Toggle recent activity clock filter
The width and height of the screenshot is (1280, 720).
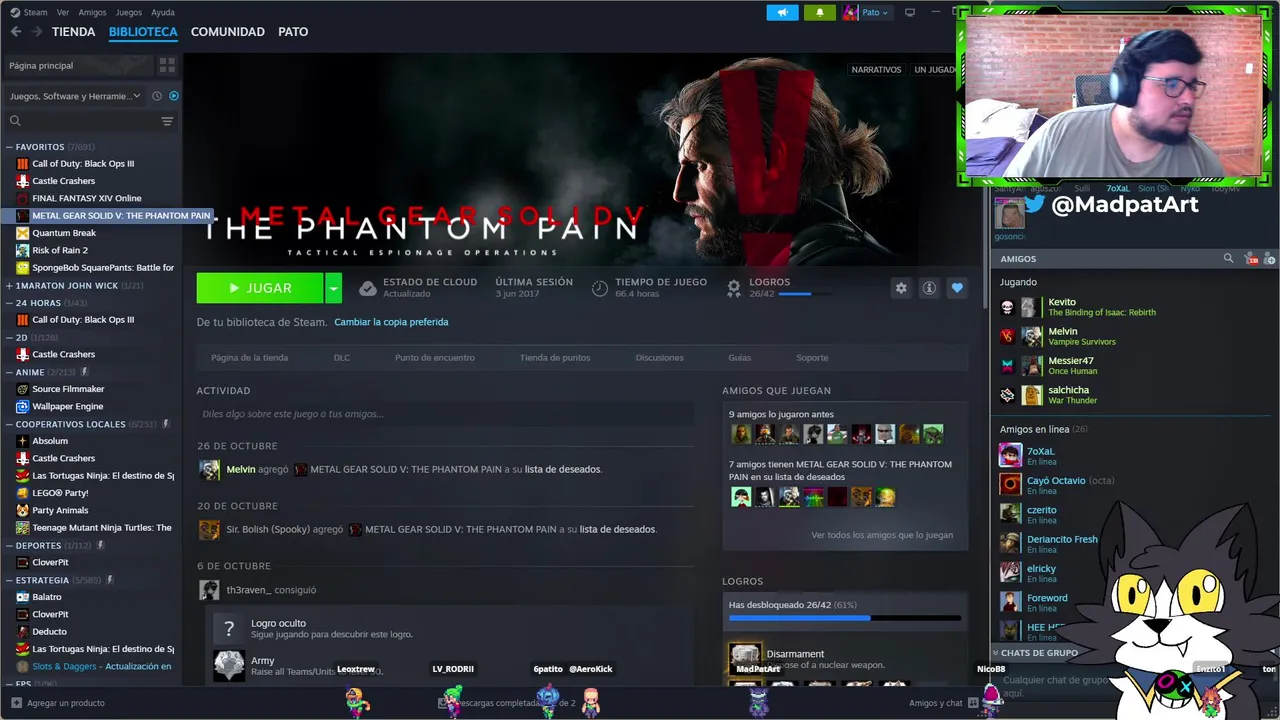(157, 96)
